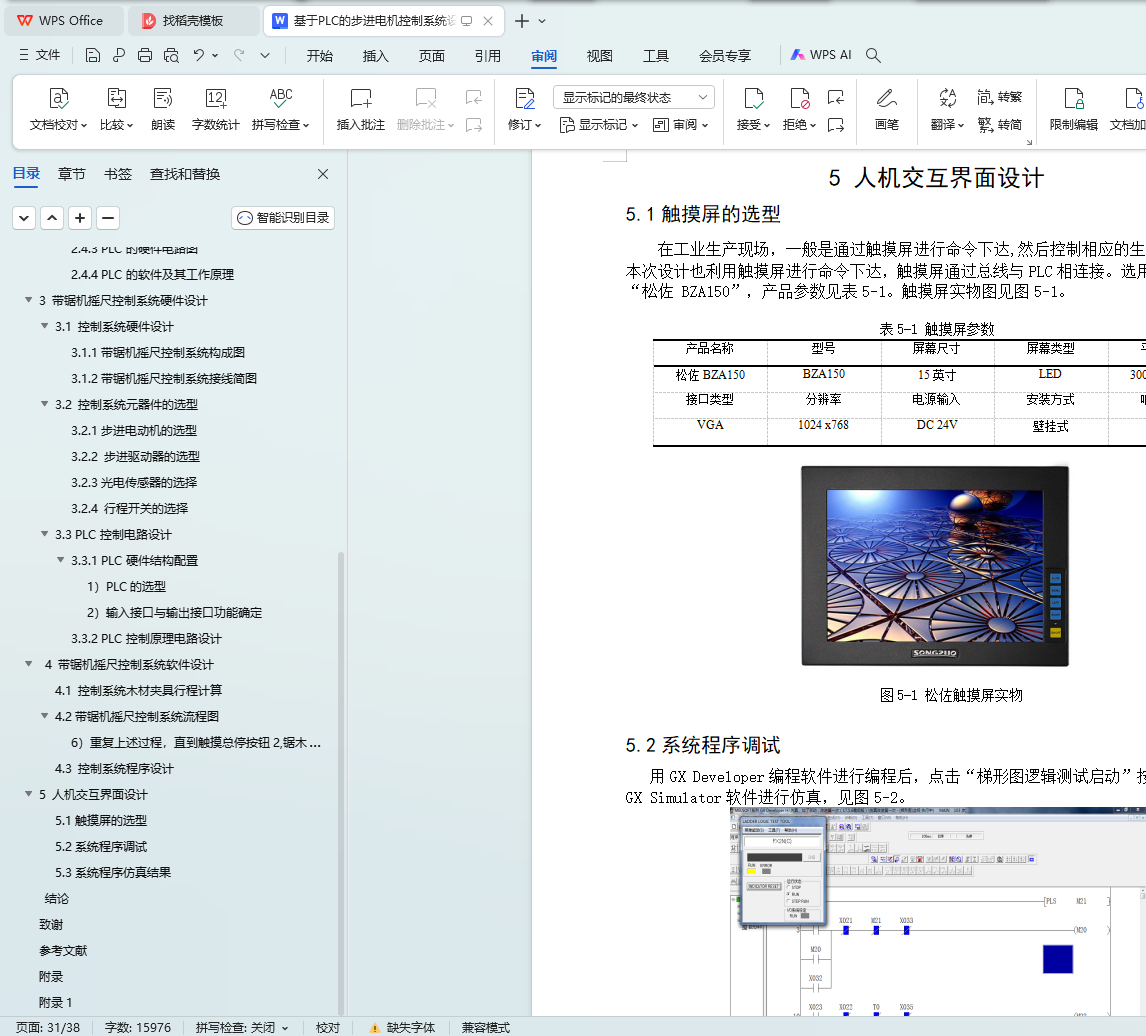Click the print icon in quick access bar
This screenshot has height=1036, width=1146.
tap(145, 55)
